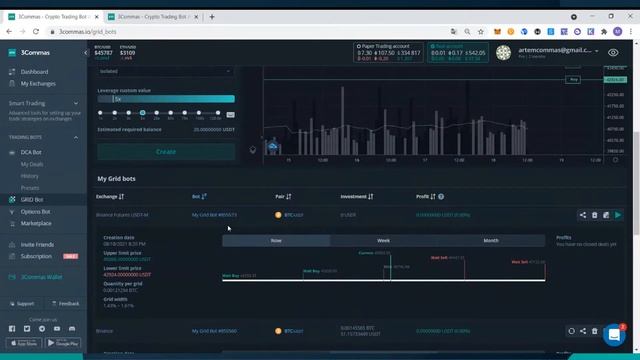Open 3Commas Facebook page icon
The width and height of the screenshot is (640, 360).
pyautogui.click(x=12, y=329)
